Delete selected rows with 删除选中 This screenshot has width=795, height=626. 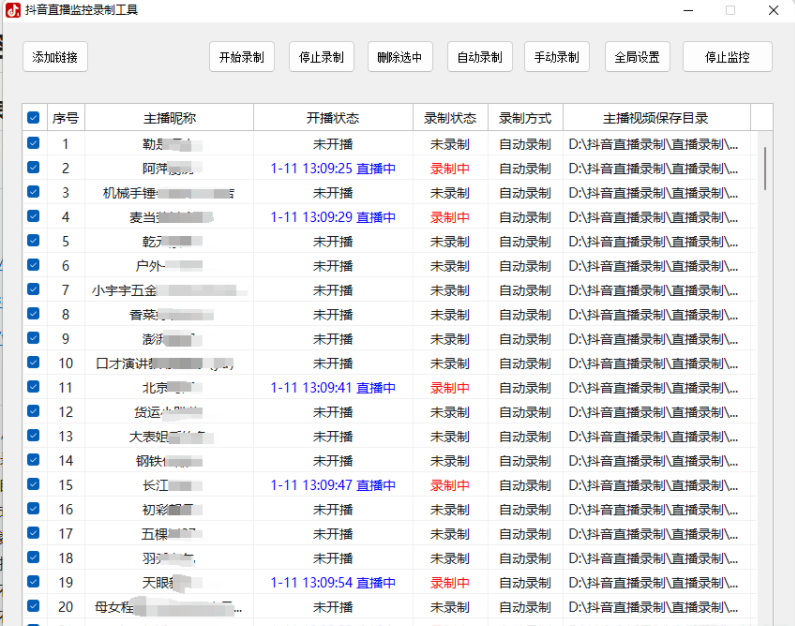click(400, 57)
